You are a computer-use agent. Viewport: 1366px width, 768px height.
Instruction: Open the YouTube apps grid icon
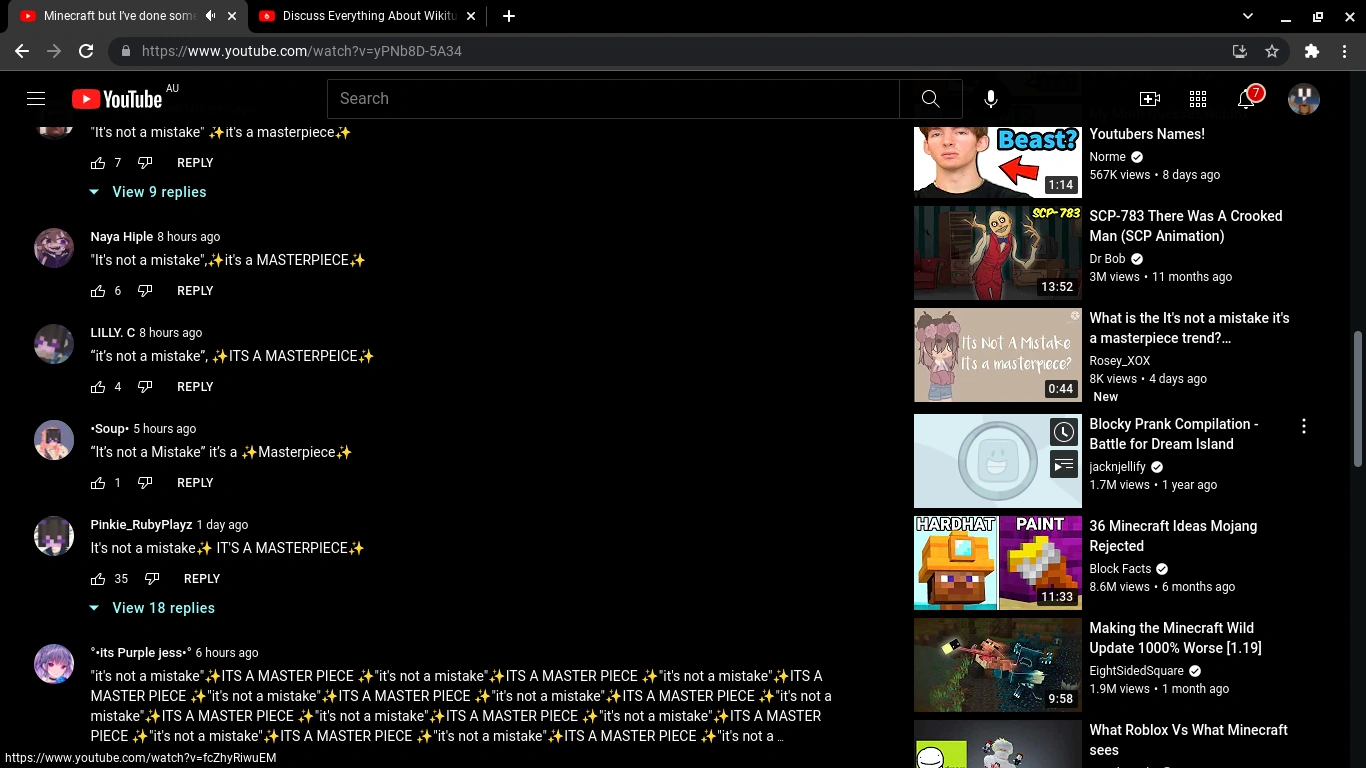(1198, 99)
